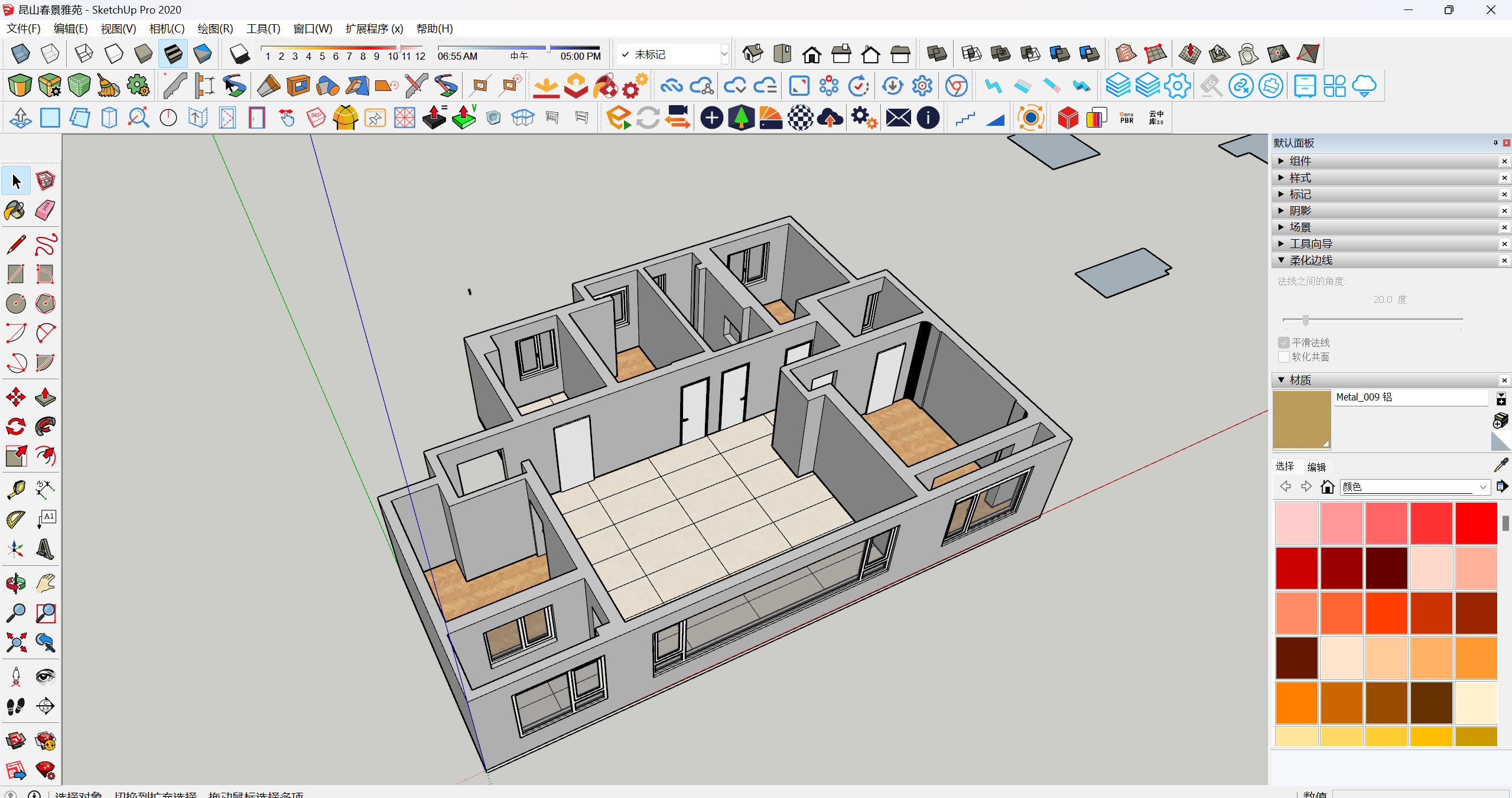Open the 相机(C) menu
This screenshot has width=1512, height=798.
tap(167, 28)
